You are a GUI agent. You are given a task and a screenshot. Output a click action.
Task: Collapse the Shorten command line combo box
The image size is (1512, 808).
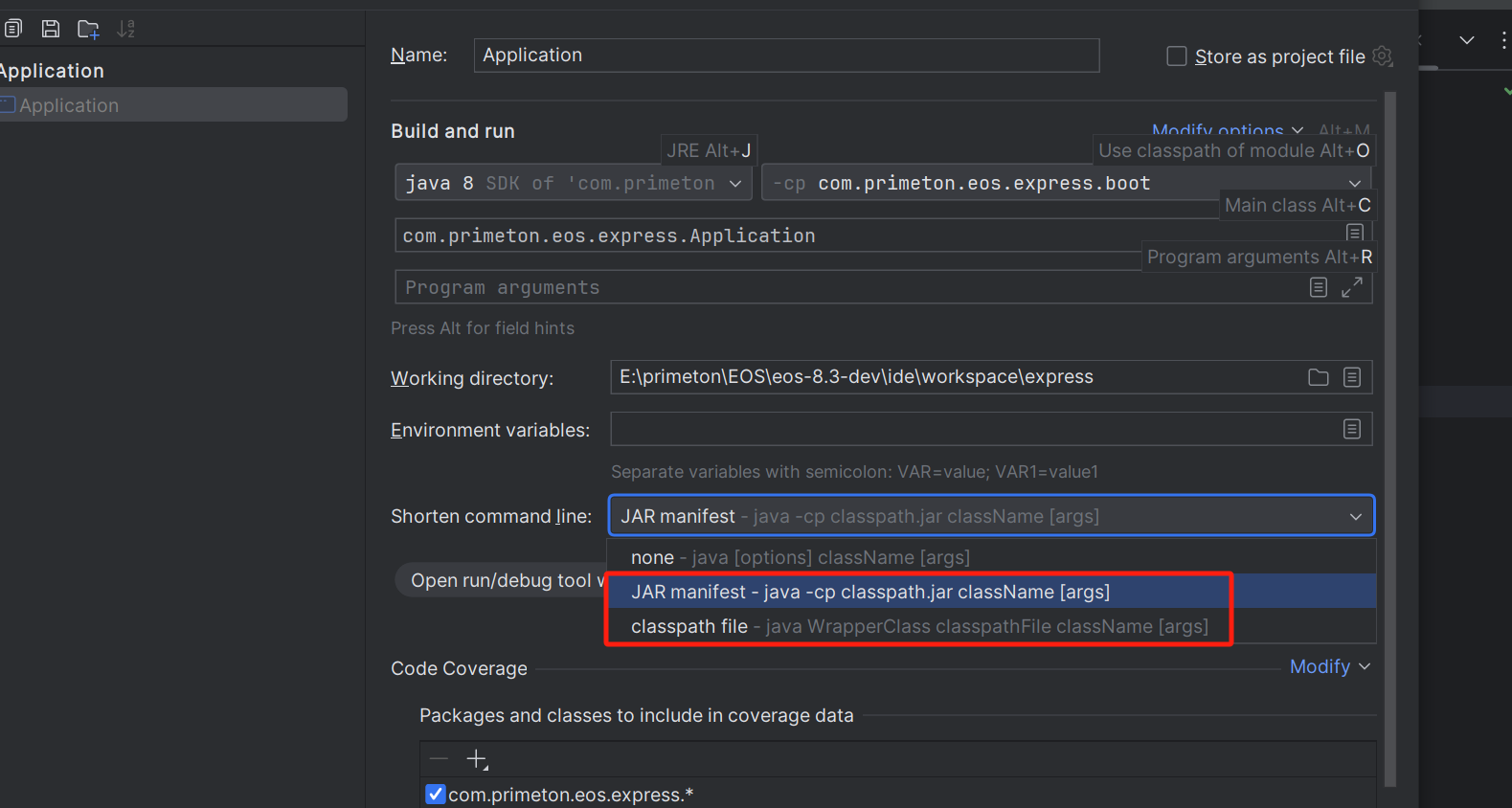1355,517
